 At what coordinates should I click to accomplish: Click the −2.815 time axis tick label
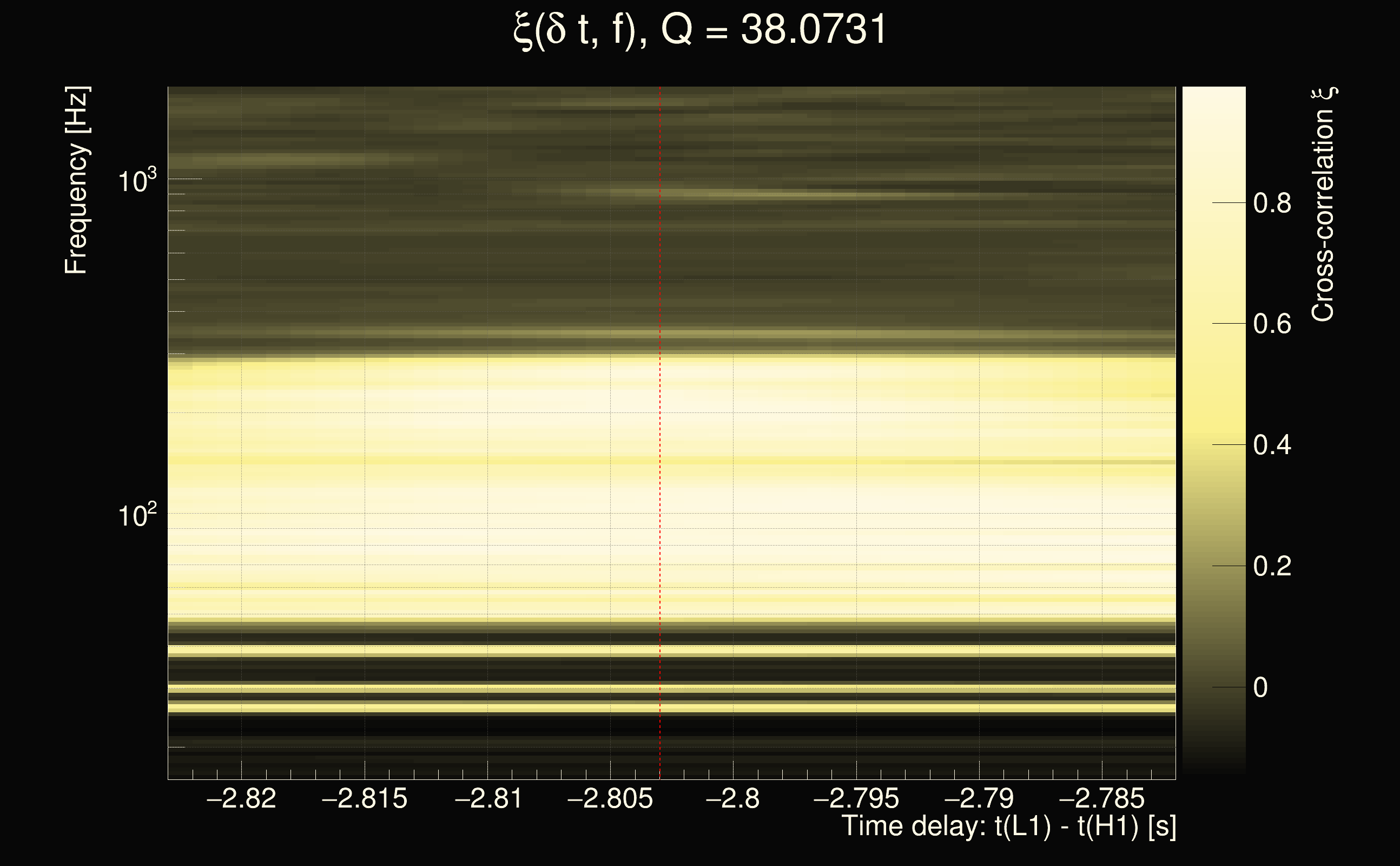pyautogui.click(x=364, y=798)
